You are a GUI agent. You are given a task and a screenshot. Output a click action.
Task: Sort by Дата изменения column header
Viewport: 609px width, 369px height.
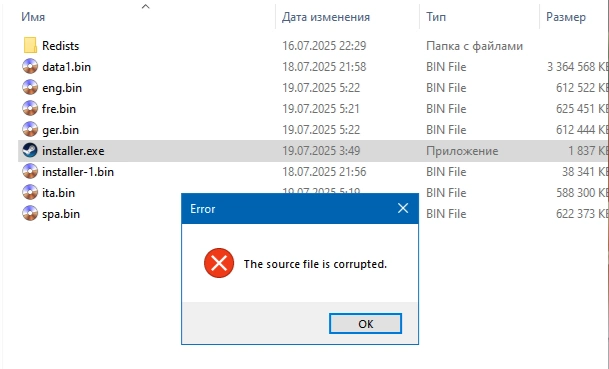325,17
